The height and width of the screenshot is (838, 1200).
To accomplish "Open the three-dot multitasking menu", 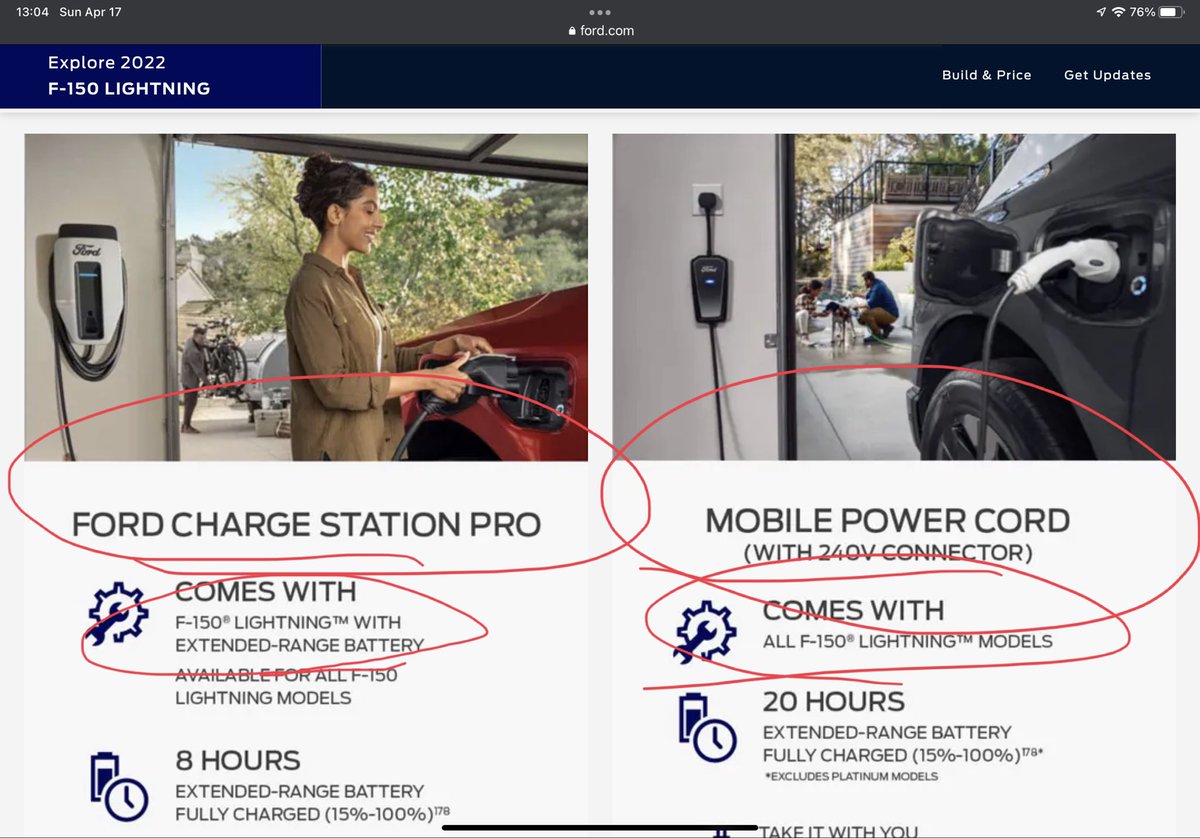I will (600, 12).
